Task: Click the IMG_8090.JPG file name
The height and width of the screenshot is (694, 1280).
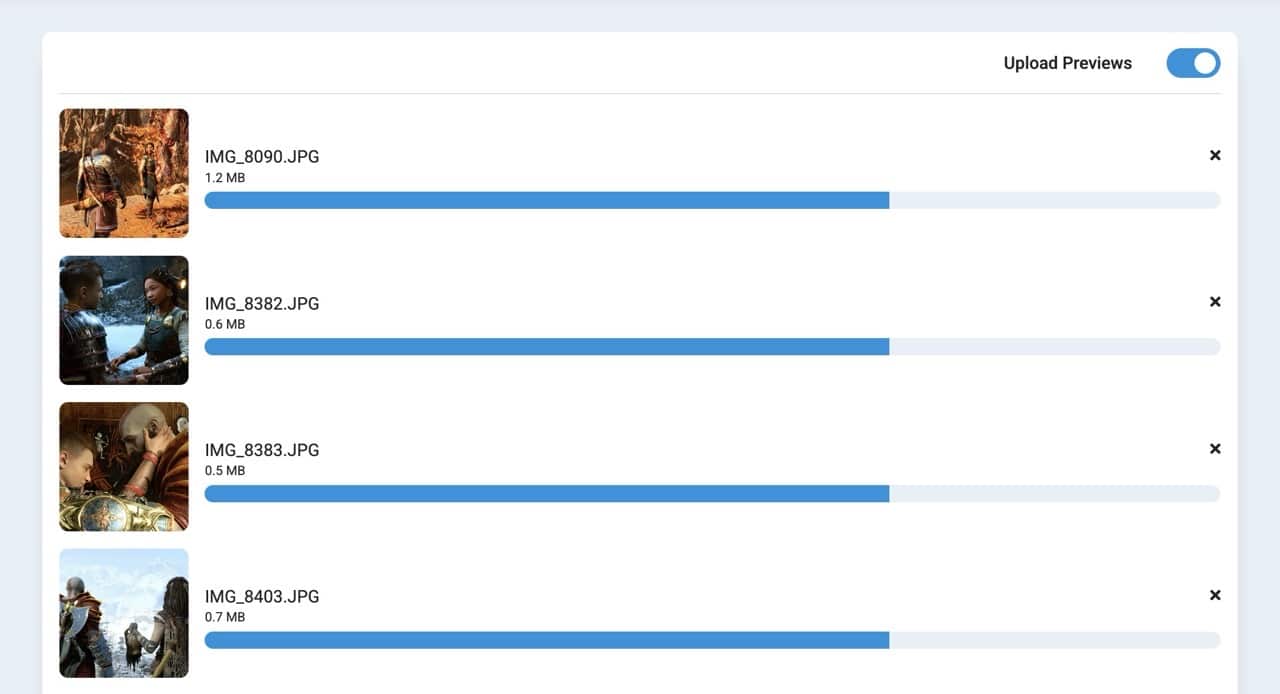Action: pyautogui.click(x=262, y=157)
